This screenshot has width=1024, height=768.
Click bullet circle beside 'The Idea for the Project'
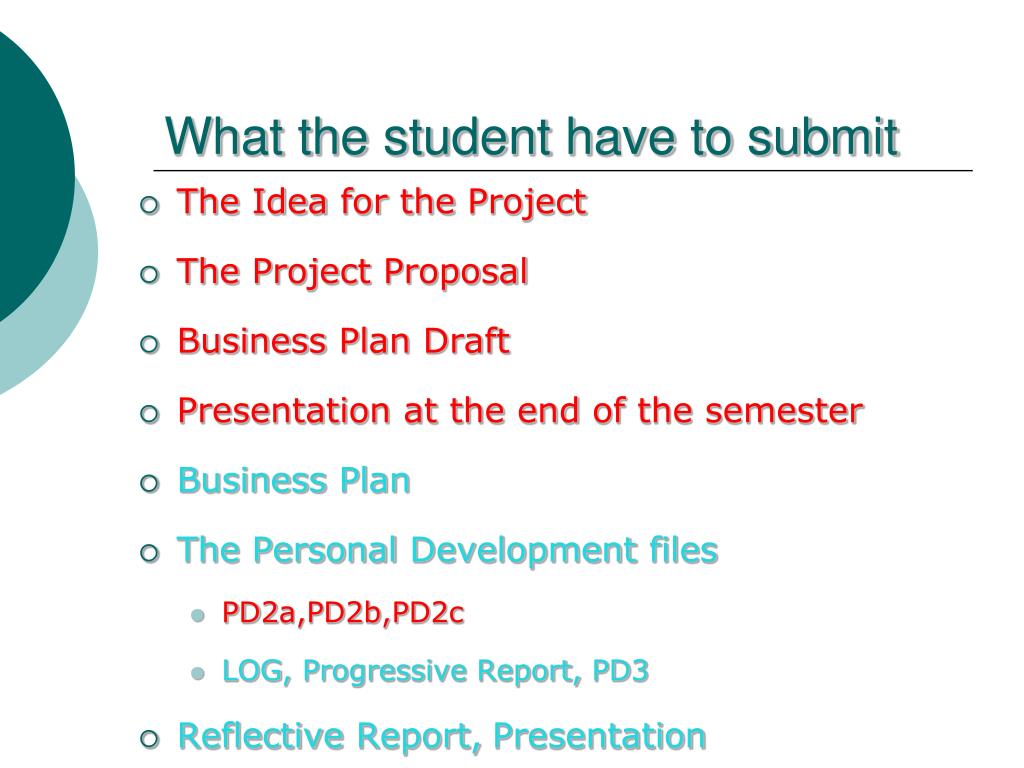click(x=150, y=206)
